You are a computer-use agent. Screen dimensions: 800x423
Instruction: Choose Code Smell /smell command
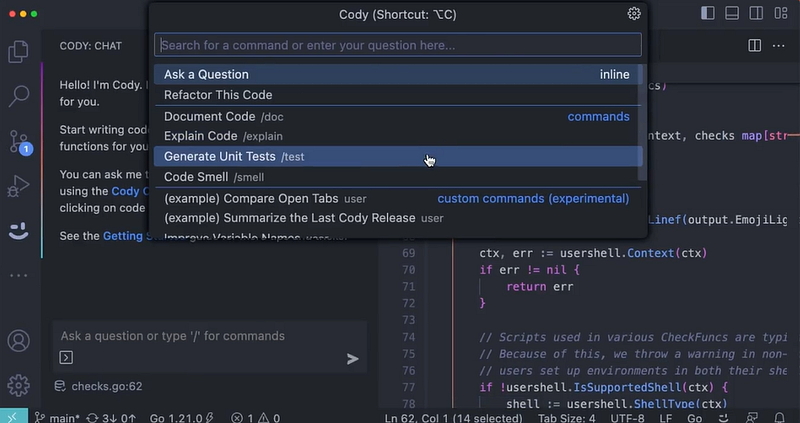tap(396, 177)
